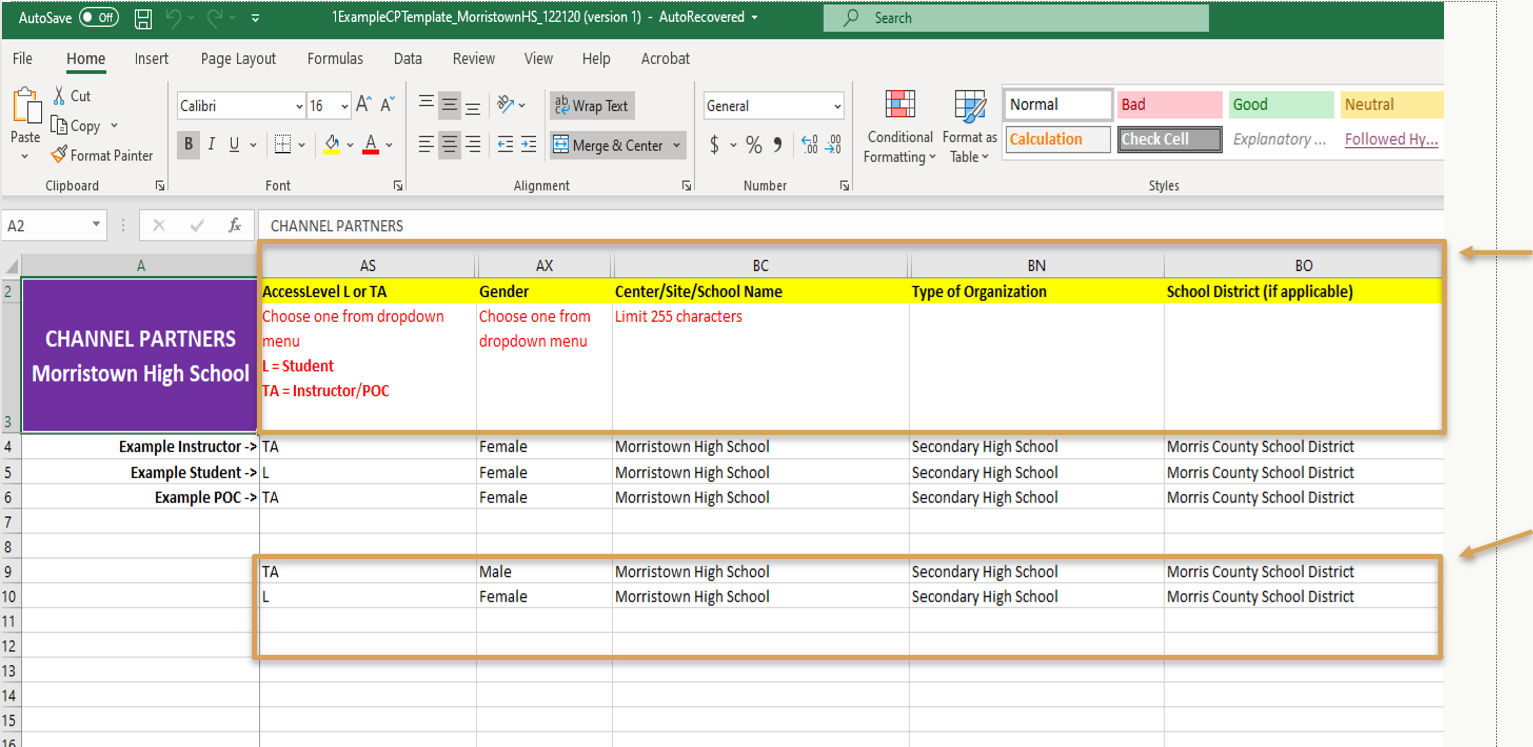
Task: Toggle the AutoSave switch
Action: click(x=98, y=18)
